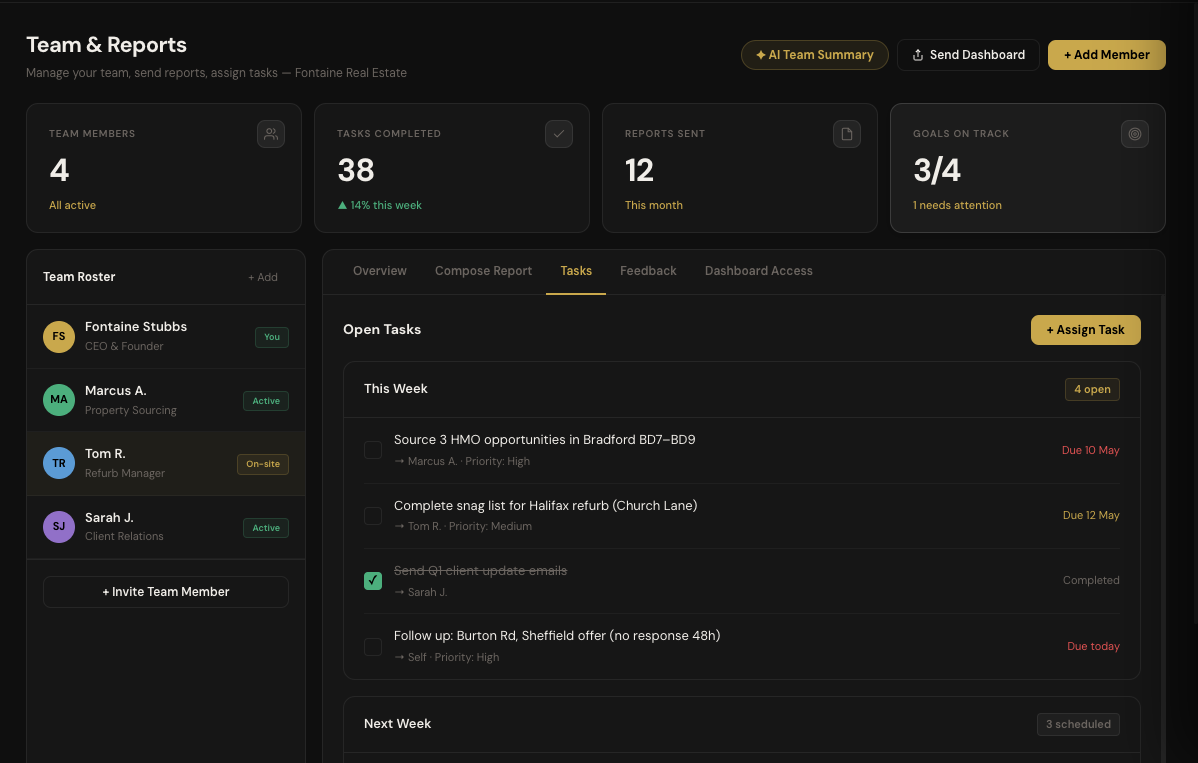
Task: Click the + Add link in Team Roster
Action: (x=263, y=277)
